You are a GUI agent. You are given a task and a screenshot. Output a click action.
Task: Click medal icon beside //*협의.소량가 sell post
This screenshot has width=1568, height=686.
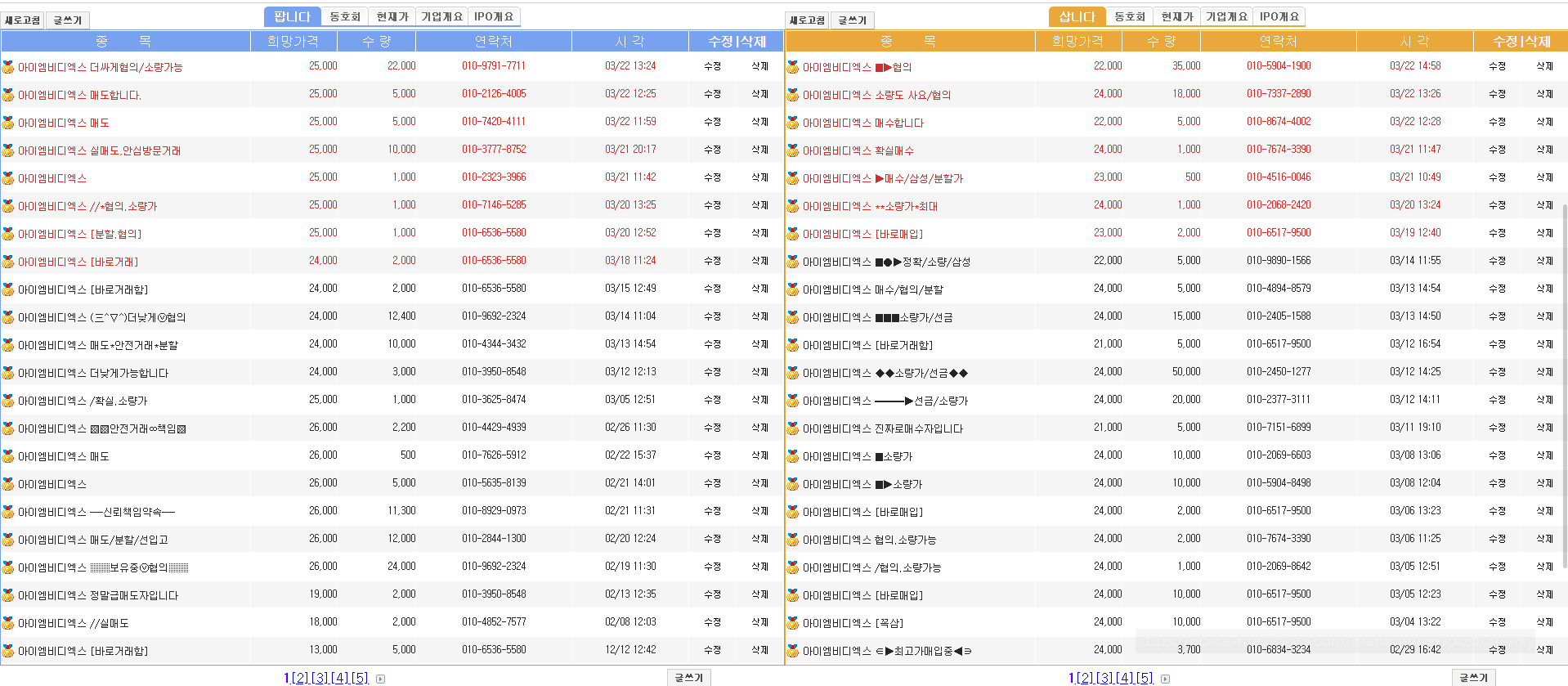click(x=8, y=206)
